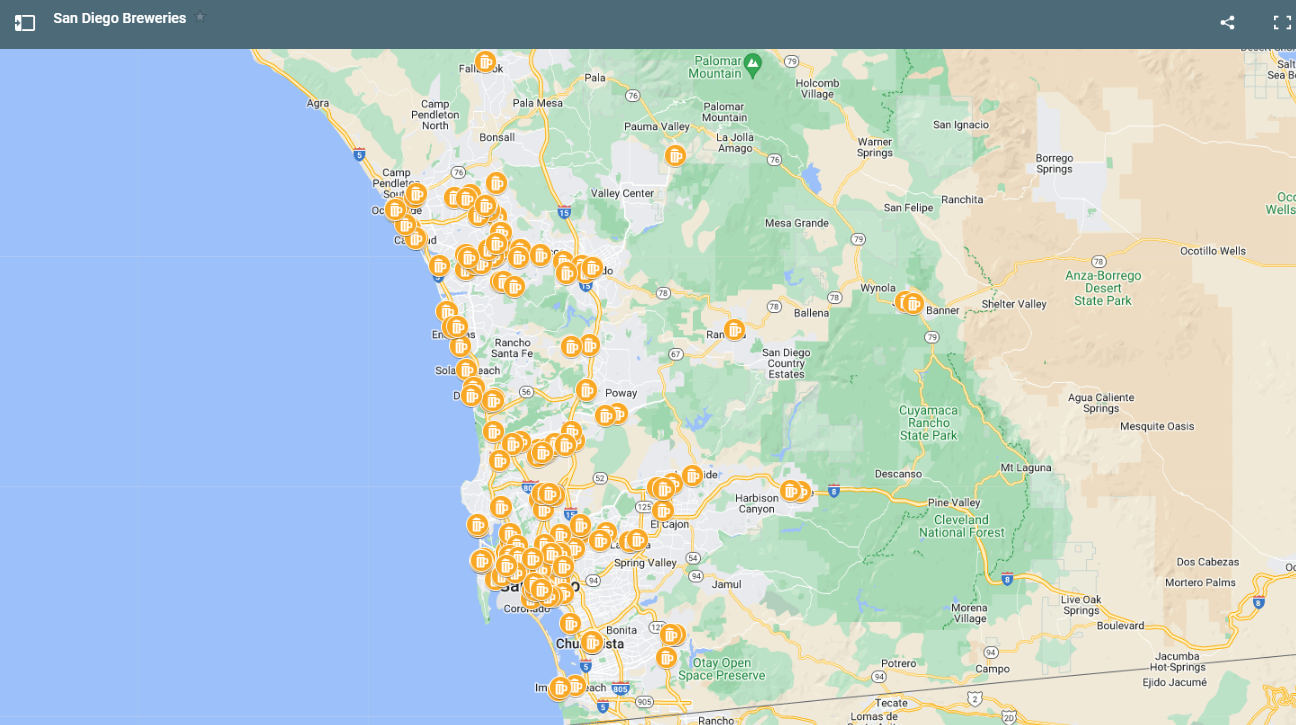Image resolution: width=1296 pixels, height=725 pixels.
Task: Click the San Diego Breweries map title
Action: [120, 18]
